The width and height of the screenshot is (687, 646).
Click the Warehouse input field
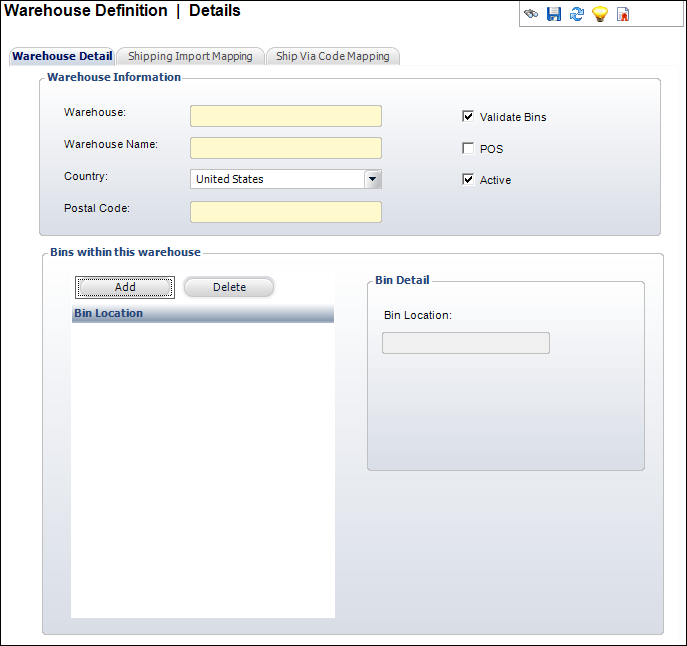click(x=285, y=116)
